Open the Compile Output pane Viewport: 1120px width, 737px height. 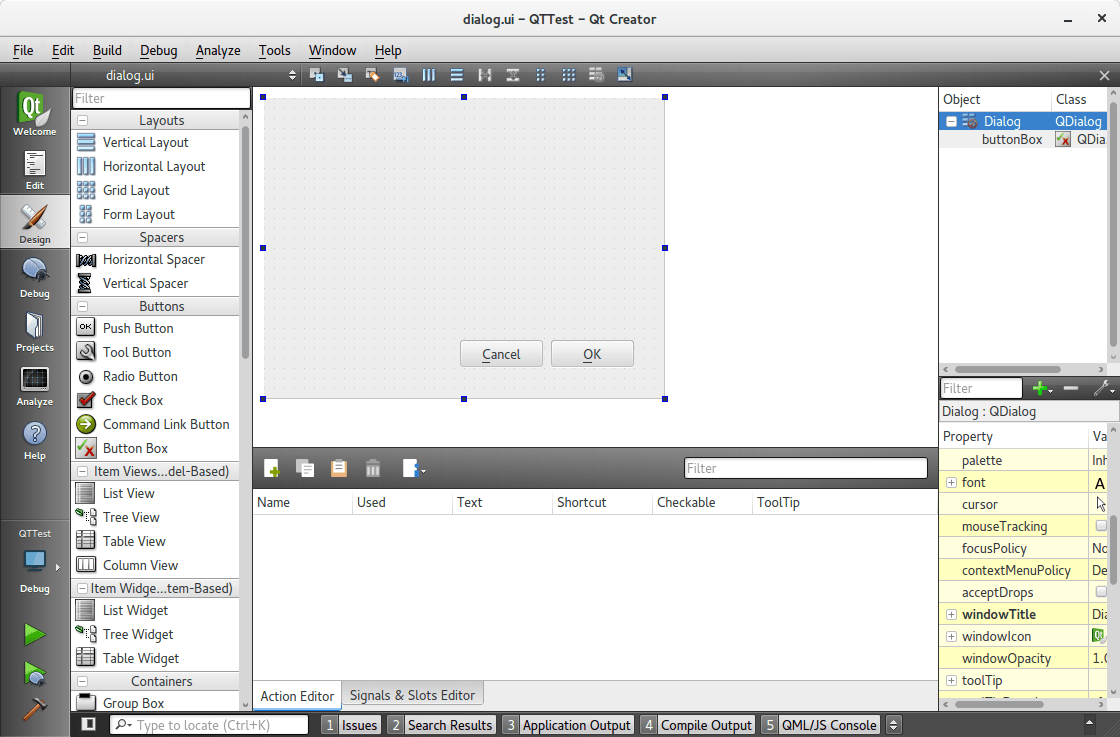(x=697, y=725)
